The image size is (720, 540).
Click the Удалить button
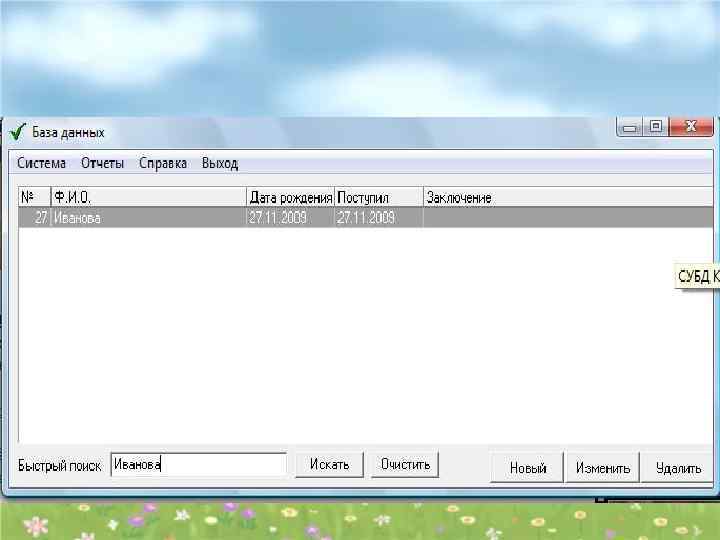[678, 467]
